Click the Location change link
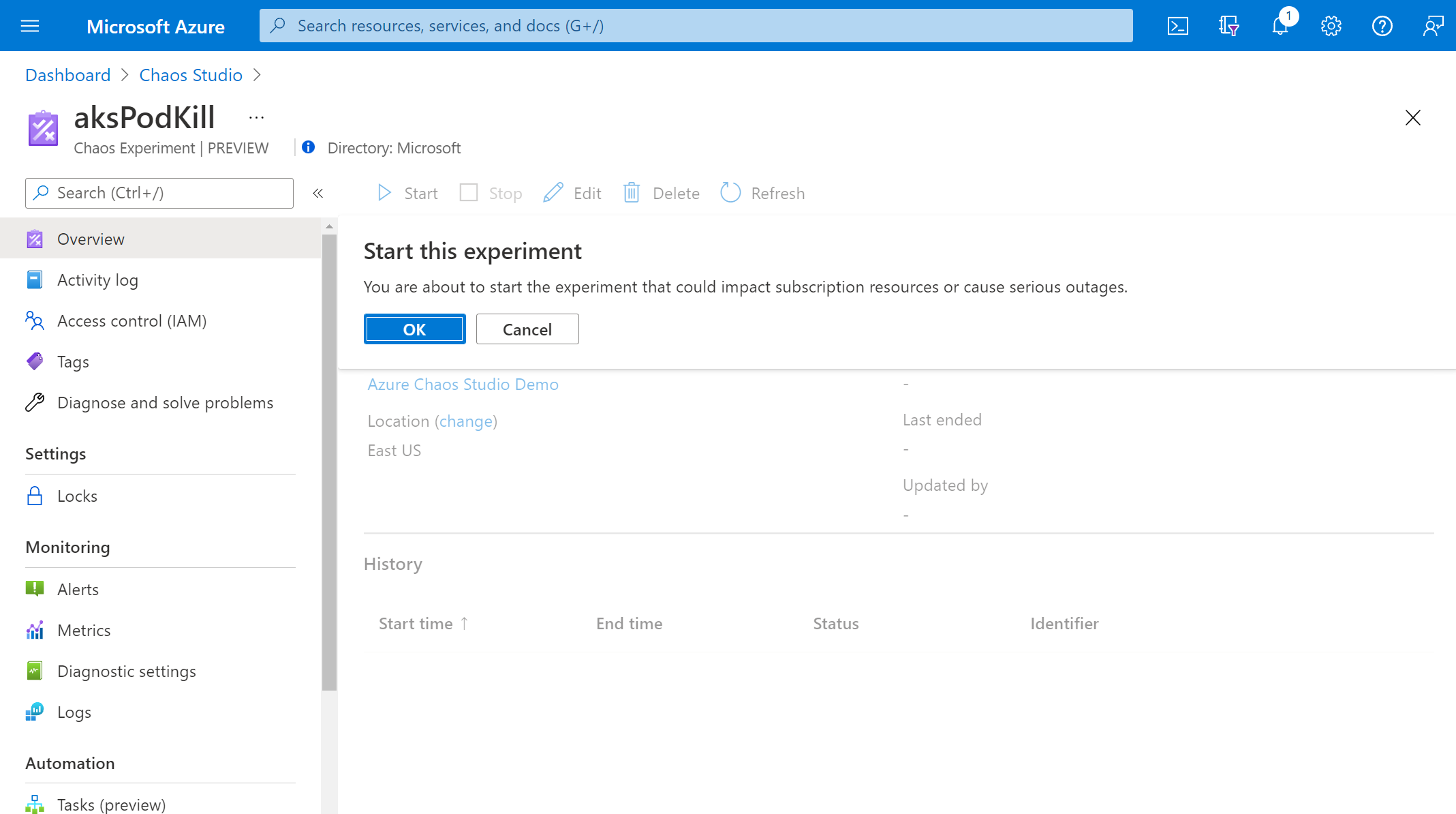1456x814 pixels. 466,420
